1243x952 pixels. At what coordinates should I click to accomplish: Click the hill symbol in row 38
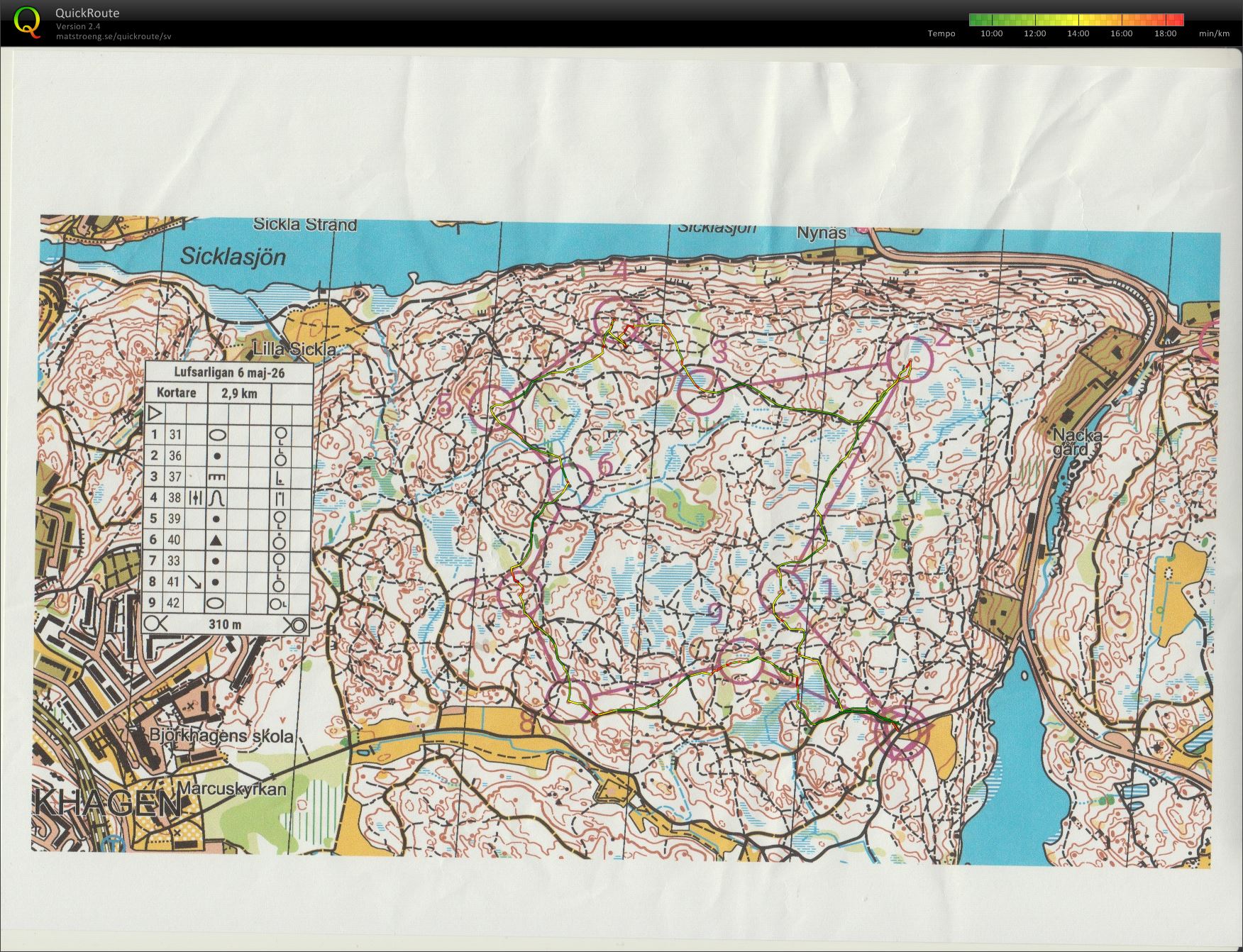(216, 498)
